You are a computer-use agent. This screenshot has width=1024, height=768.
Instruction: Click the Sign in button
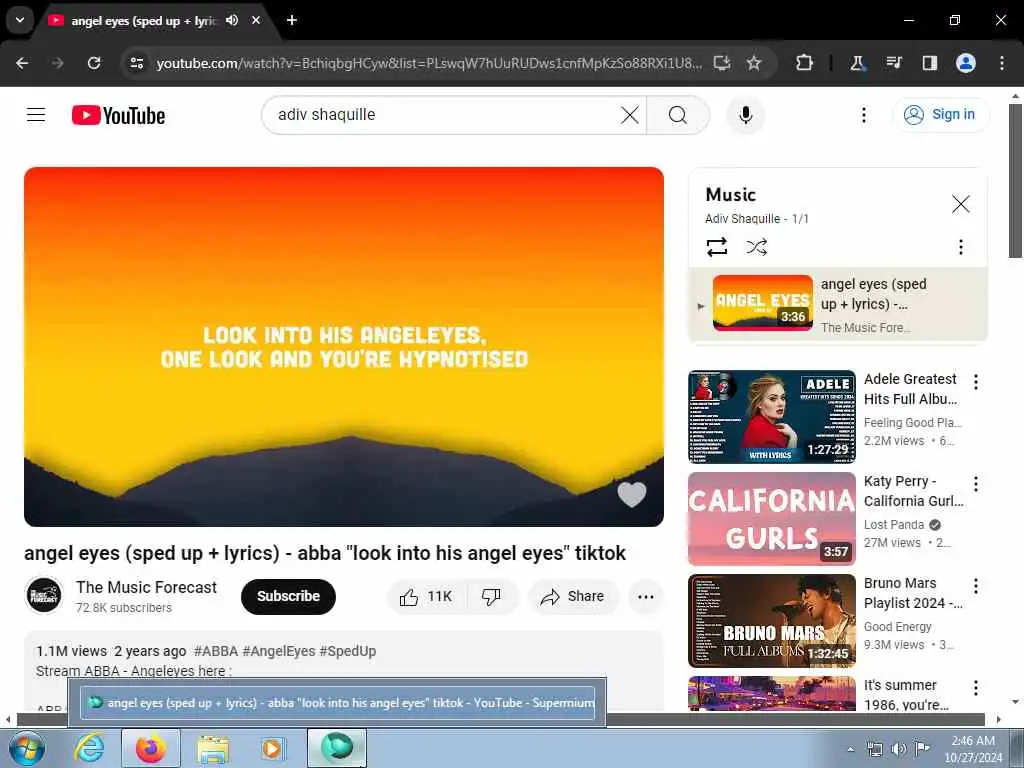pos(940,115)
